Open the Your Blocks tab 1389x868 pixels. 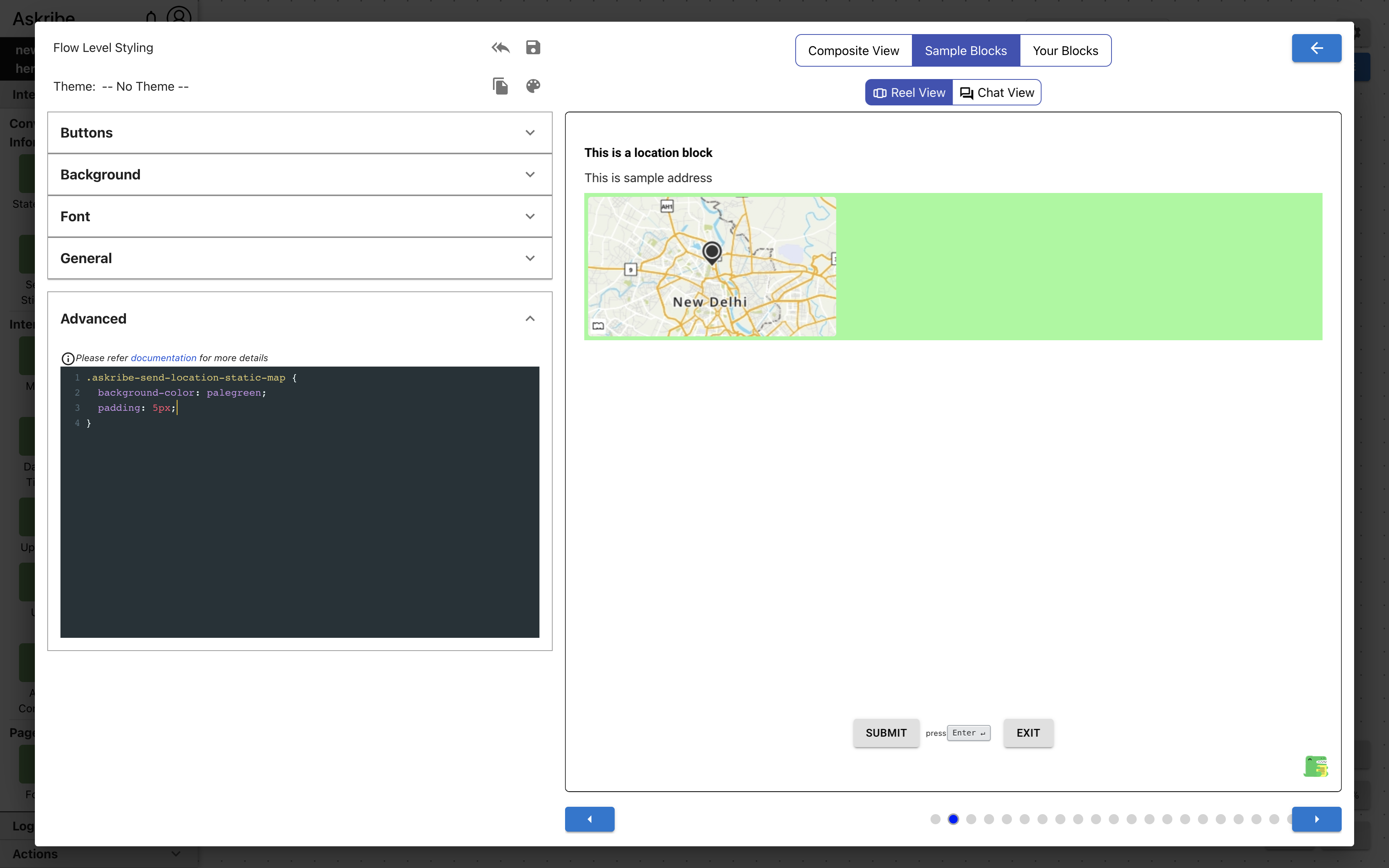tap(1065, 50)
